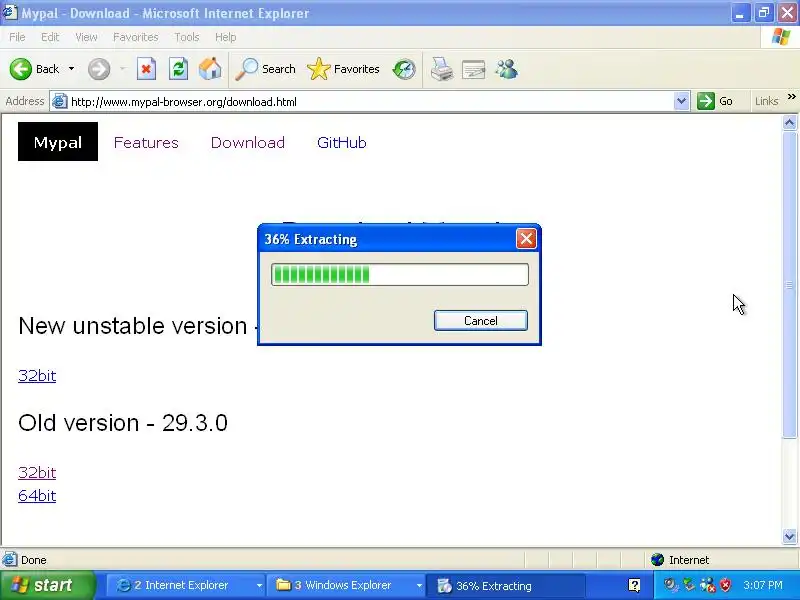This screenshot has height=600, width=800.
Task: Open the GitHub navigation link
Action: [x=342, y=142]
